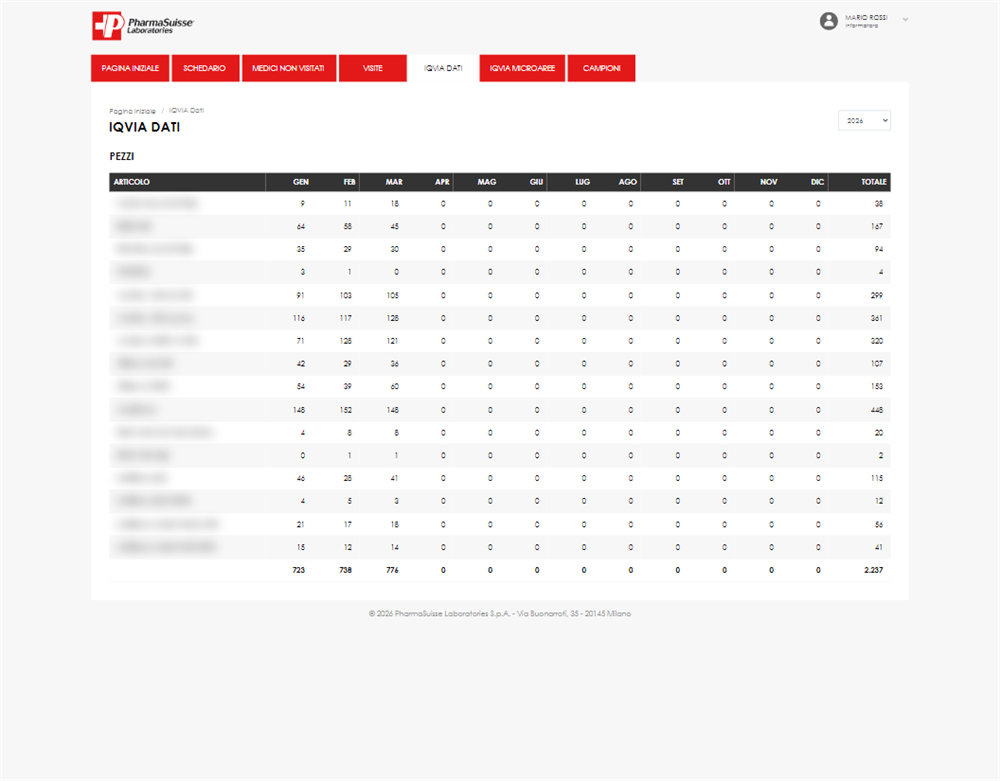Click the row total 320
This screenshot has height=781, width=1000.
877,341
